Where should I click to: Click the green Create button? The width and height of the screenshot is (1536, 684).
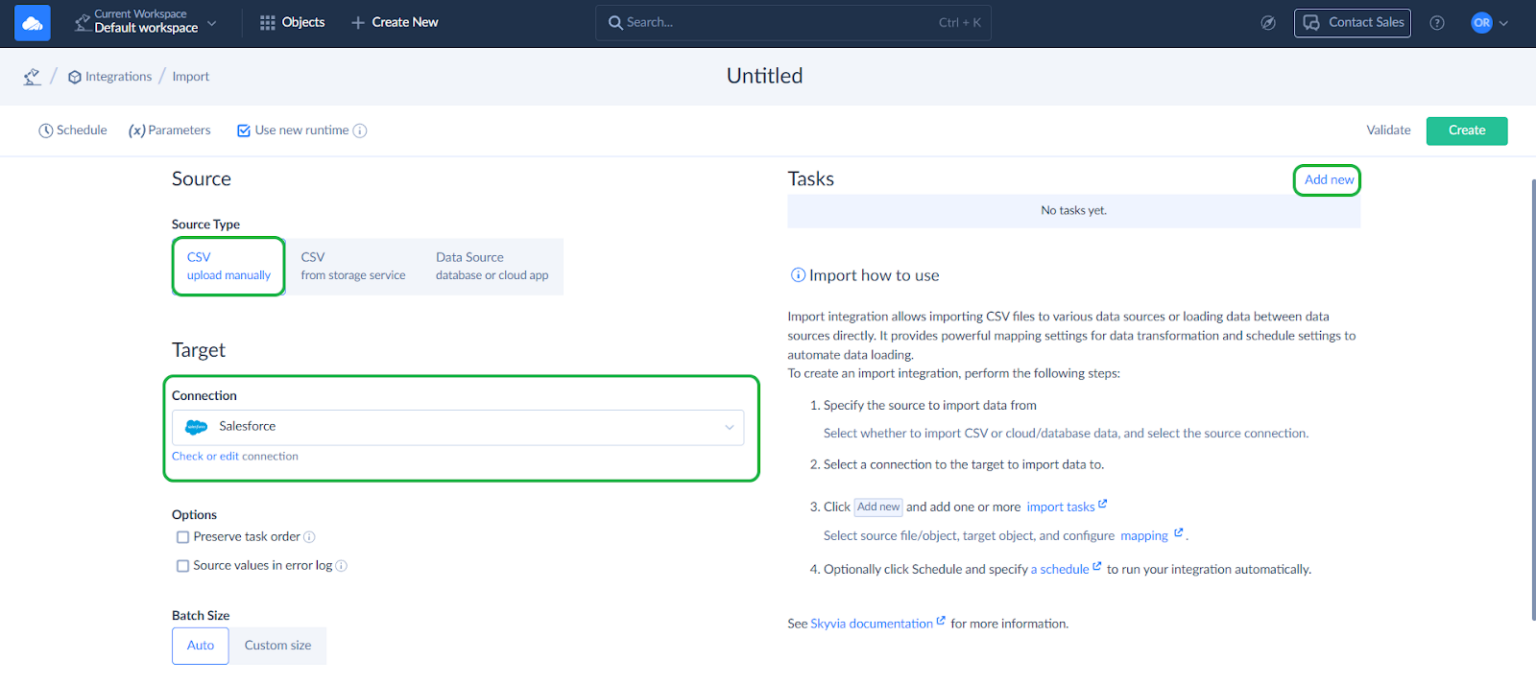tap(1466, 131)
